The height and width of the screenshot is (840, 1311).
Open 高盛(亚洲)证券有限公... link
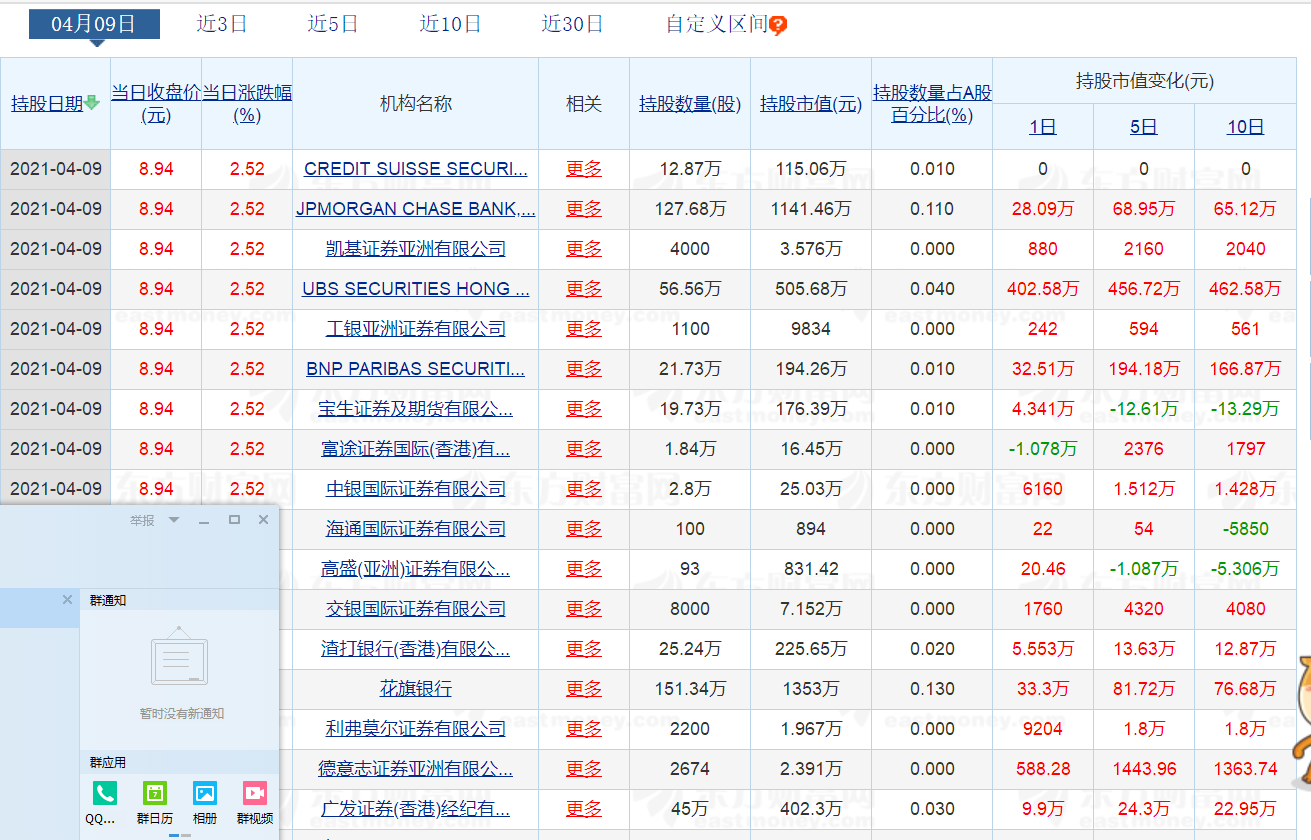click(416, 569)
